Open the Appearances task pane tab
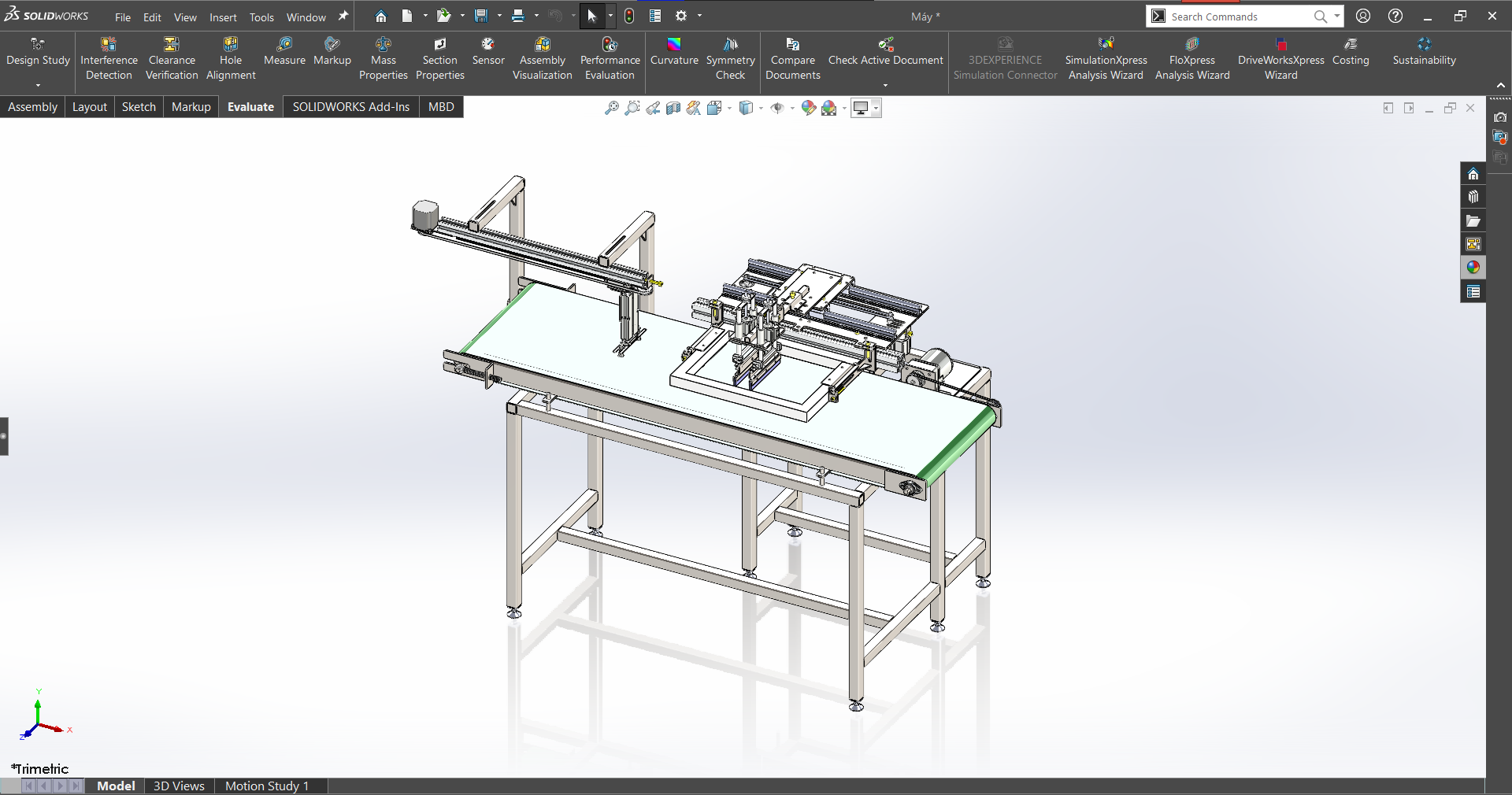Image resolution: width=1512 pixels, height=795 pixels. (1473, 268)
